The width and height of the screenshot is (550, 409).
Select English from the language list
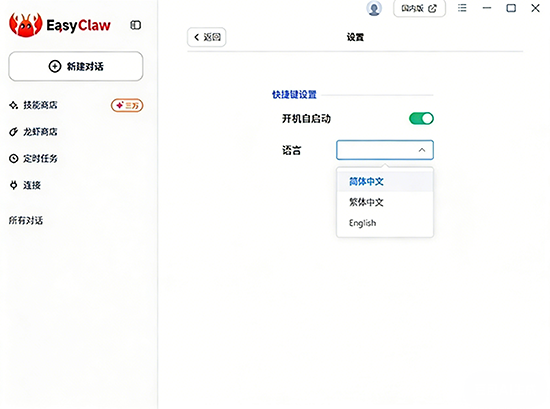point(385,223)
